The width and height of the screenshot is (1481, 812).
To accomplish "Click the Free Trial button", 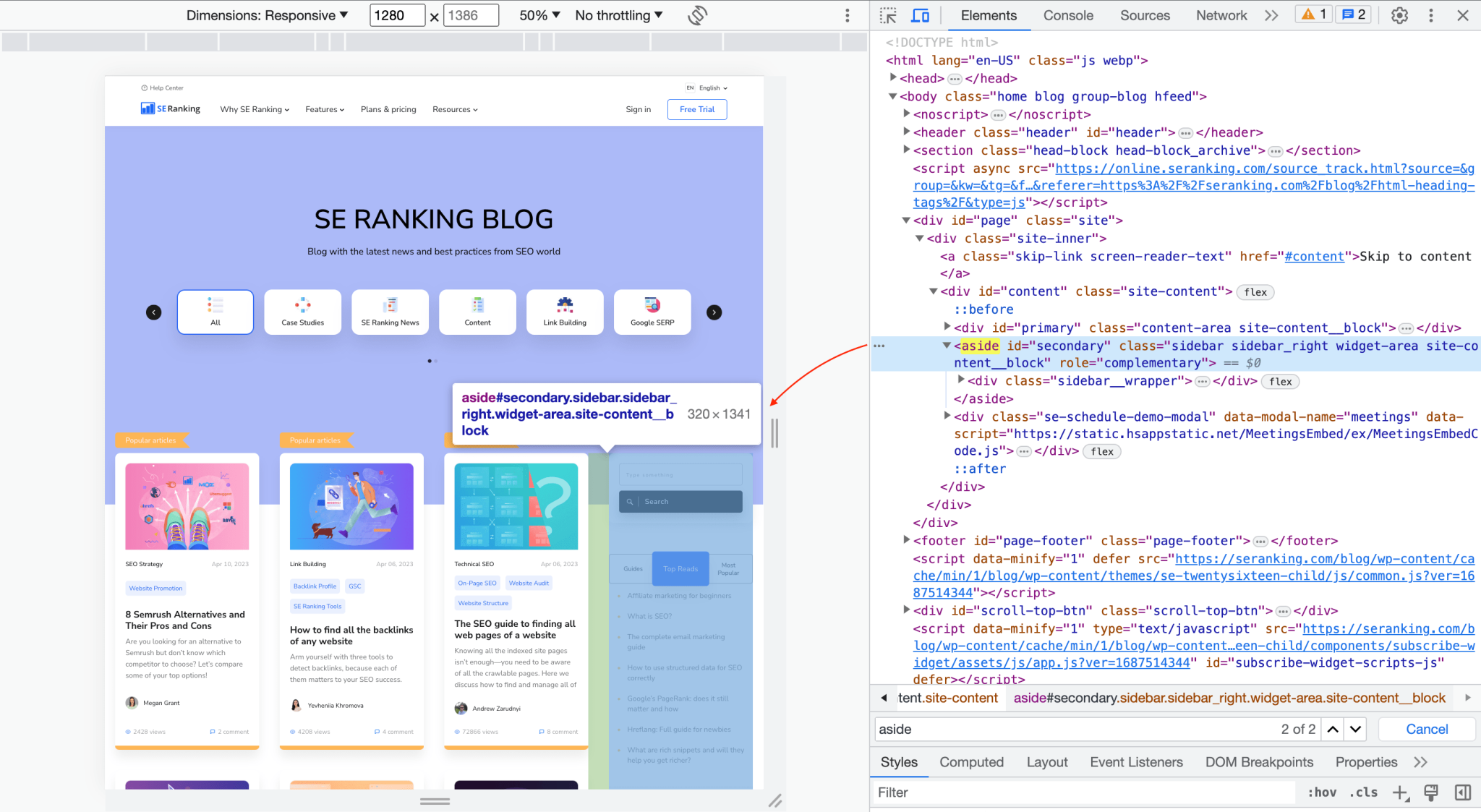I will click(696, 109).
